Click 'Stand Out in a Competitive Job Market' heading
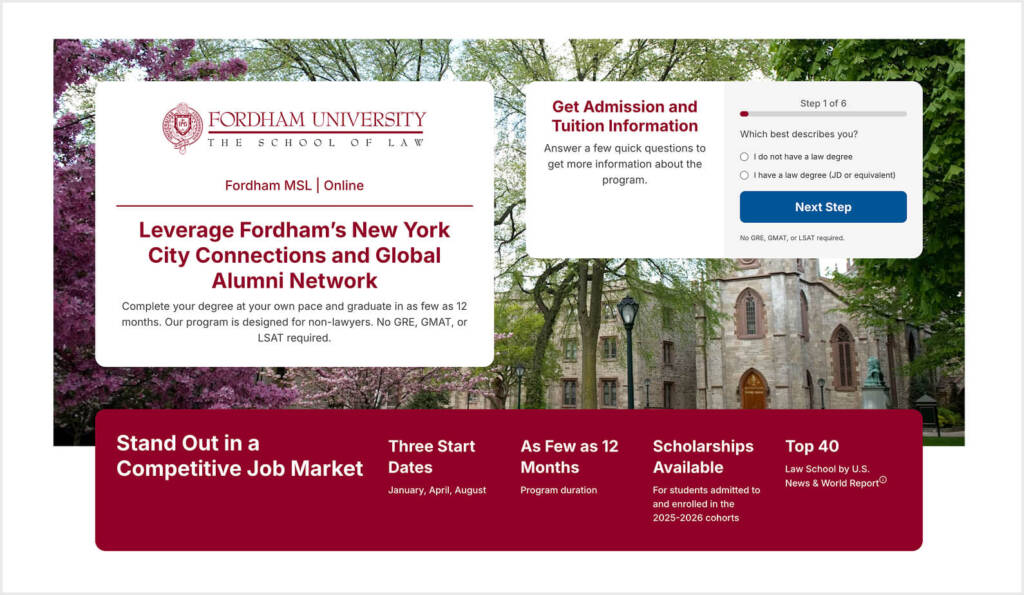The height and width of the screenshot is (595, 1024). 239,455
